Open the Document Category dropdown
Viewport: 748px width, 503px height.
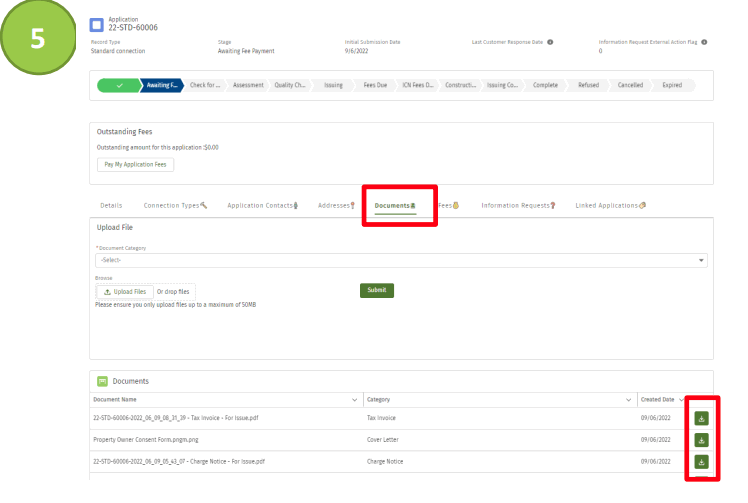(x=401, y=260)
